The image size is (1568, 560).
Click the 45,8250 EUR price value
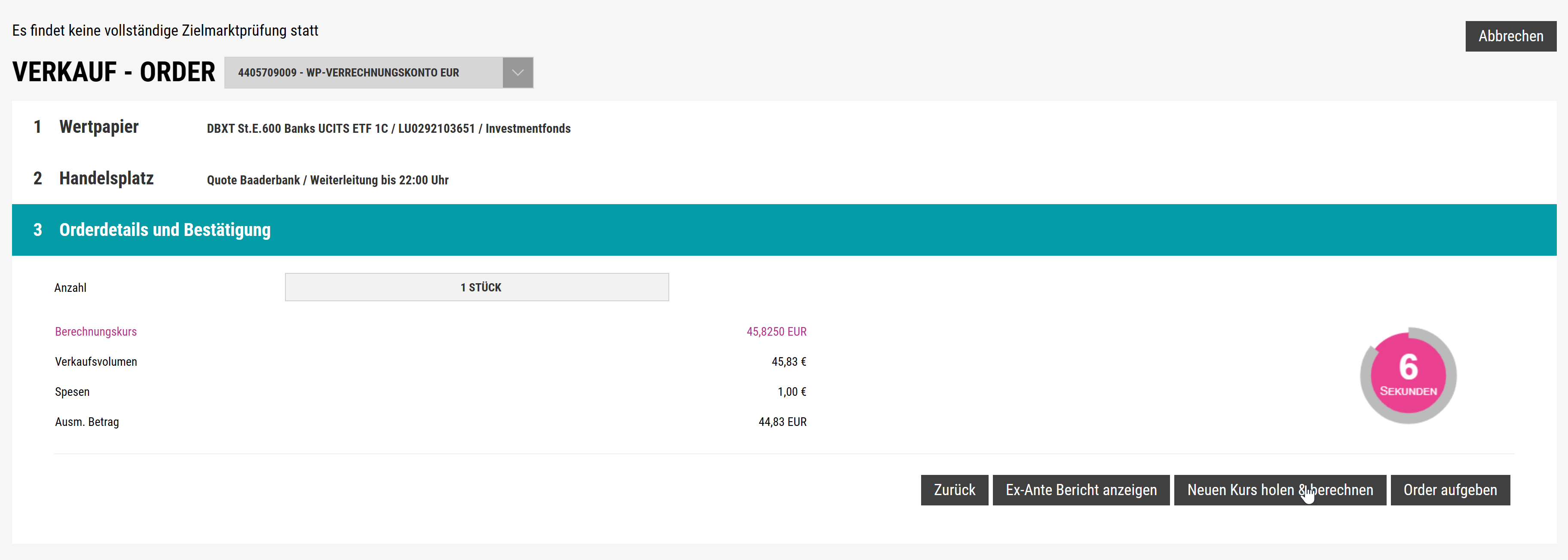(x=776, y=332)
